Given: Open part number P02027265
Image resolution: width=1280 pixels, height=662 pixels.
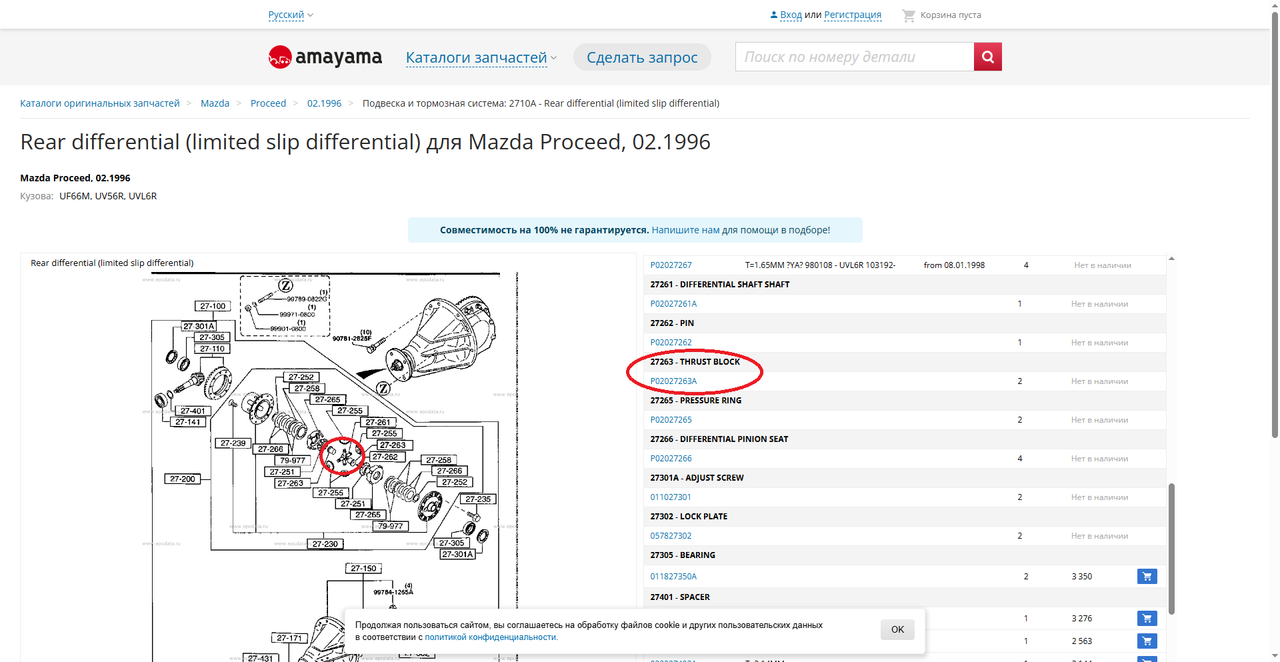Looking at the screenshot, I should tap(671, 420).
